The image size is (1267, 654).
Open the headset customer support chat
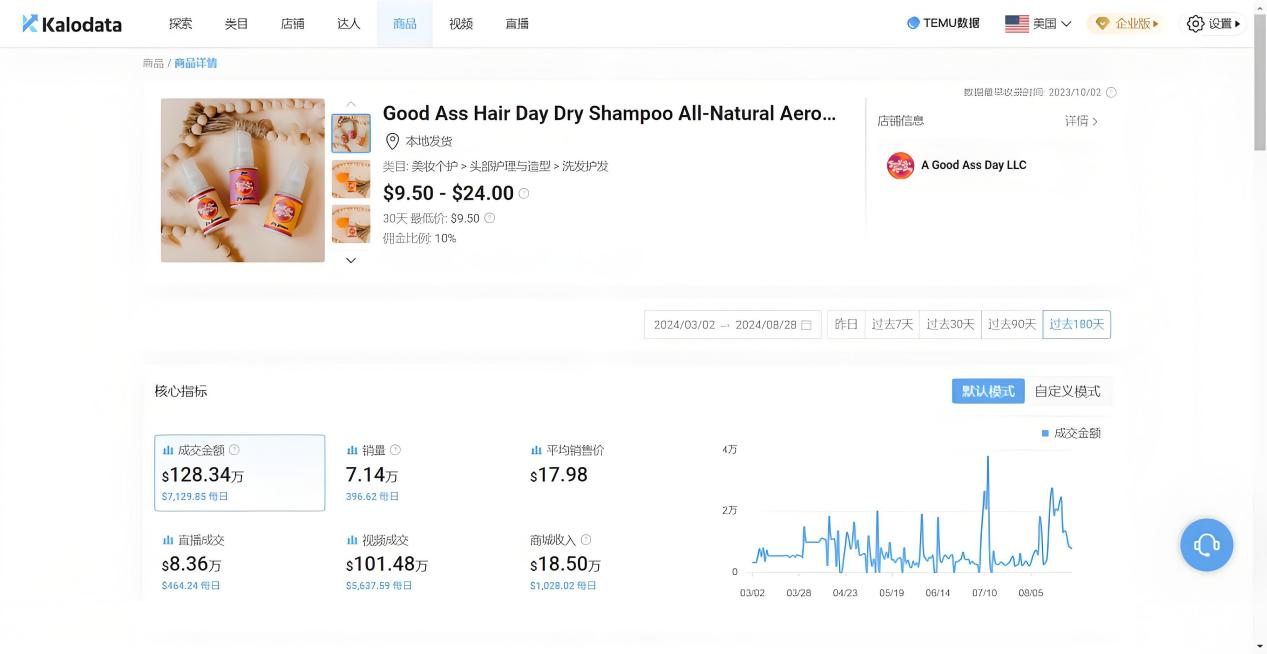click(x=1206, y=545)
